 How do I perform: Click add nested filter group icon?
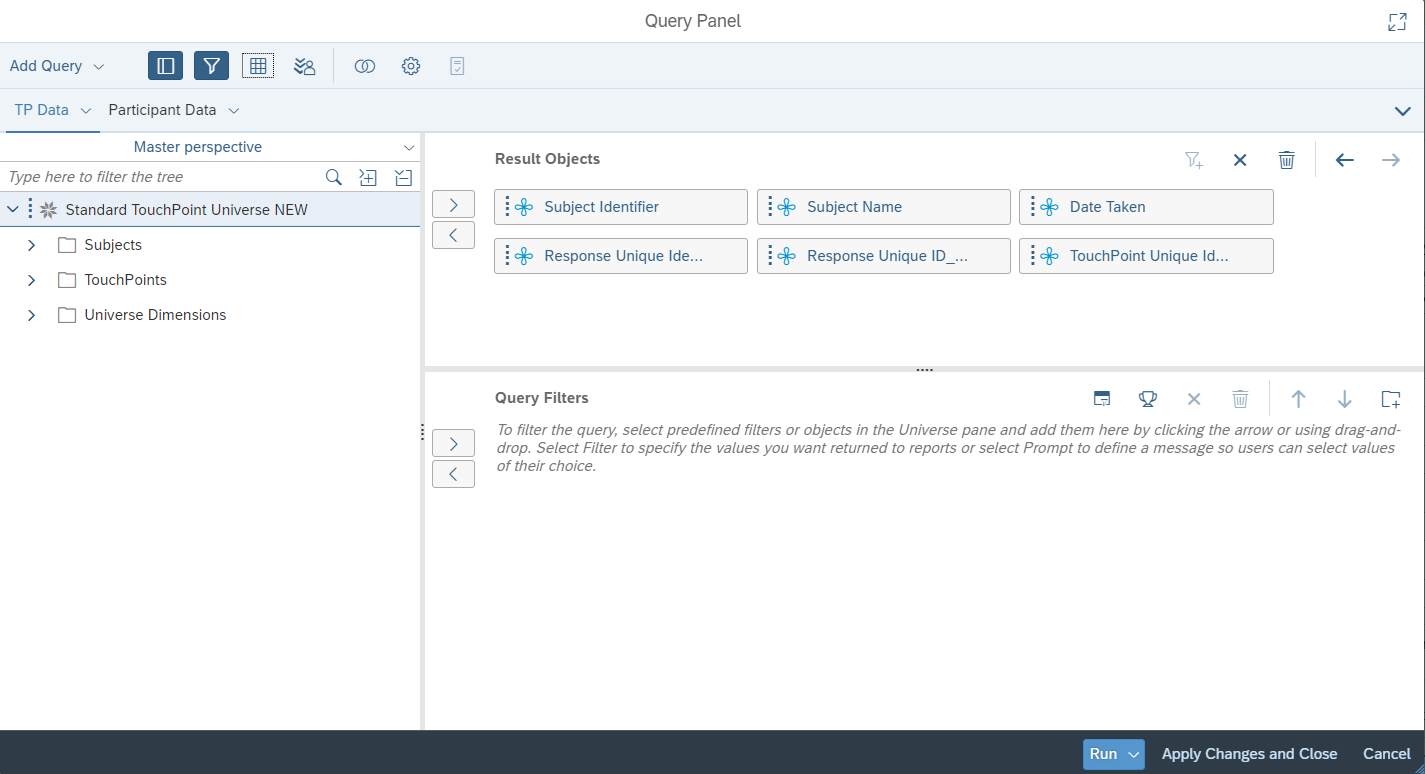click(1391, 399)
